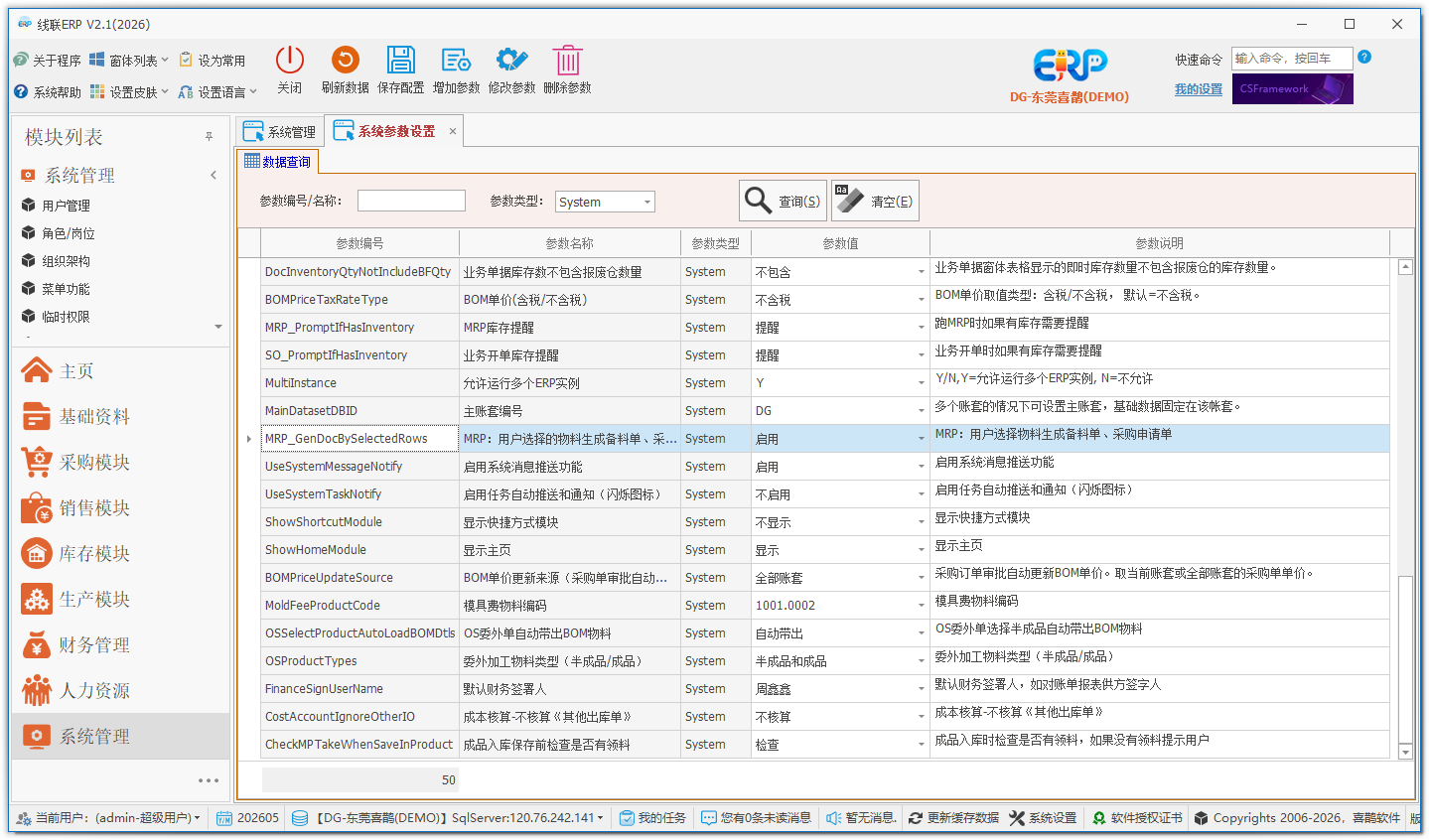Open value dropdown for FinanceSignUserName row
1429x840 pixels.
click(x=921, y=689)
